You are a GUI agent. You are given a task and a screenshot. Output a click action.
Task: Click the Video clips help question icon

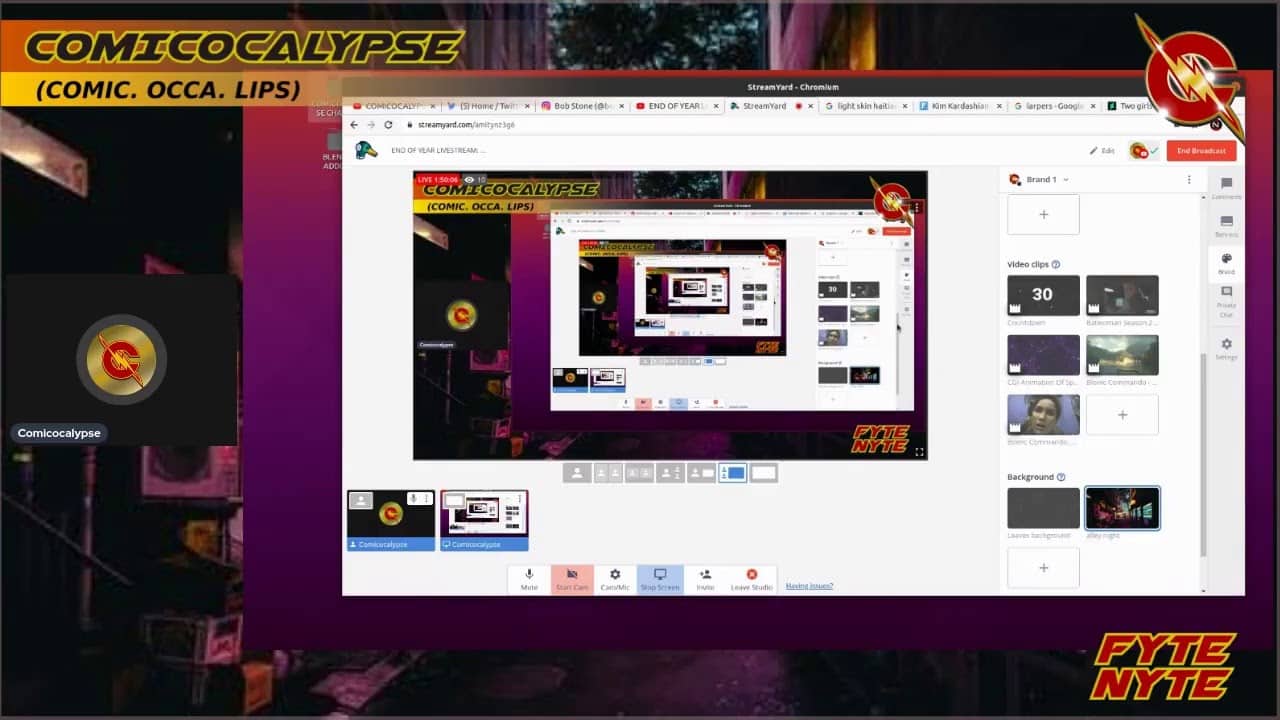(1056, 265)
